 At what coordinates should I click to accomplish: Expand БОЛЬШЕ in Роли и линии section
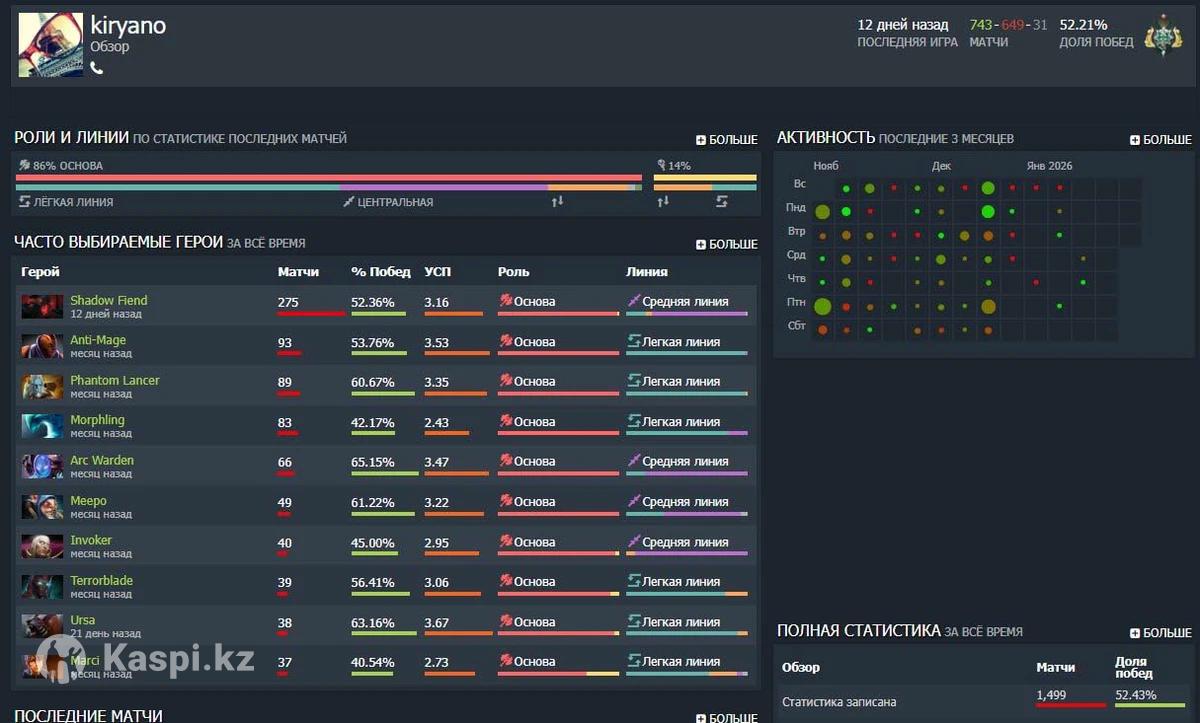(727, 140)
